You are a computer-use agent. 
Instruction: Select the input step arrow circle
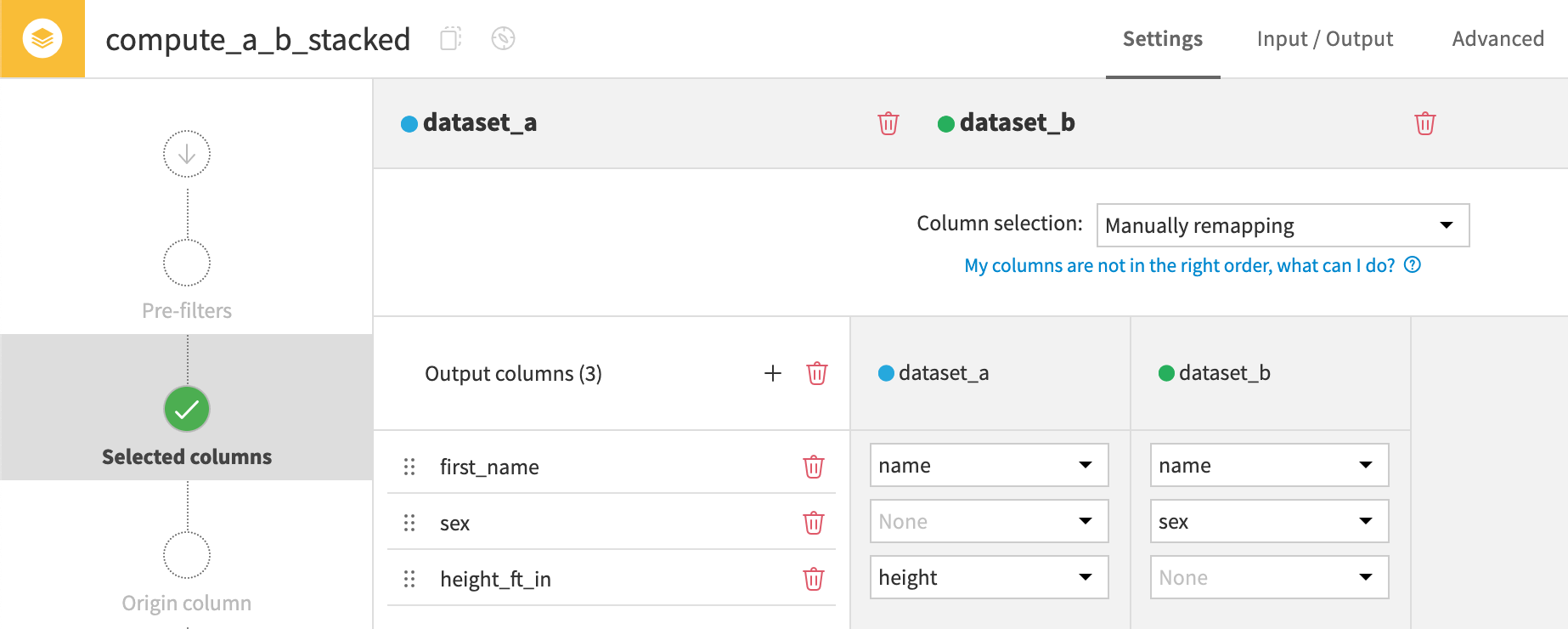[x=187, y=154]
